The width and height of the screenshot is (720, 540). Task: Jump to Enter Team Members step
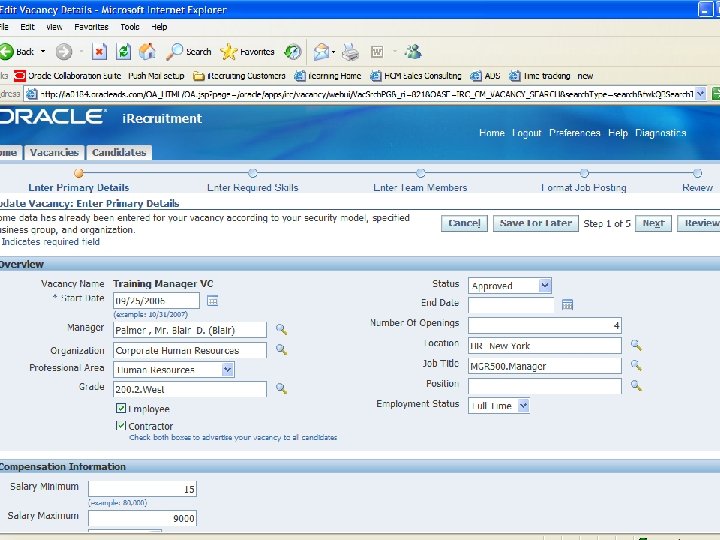pos(420,187)
